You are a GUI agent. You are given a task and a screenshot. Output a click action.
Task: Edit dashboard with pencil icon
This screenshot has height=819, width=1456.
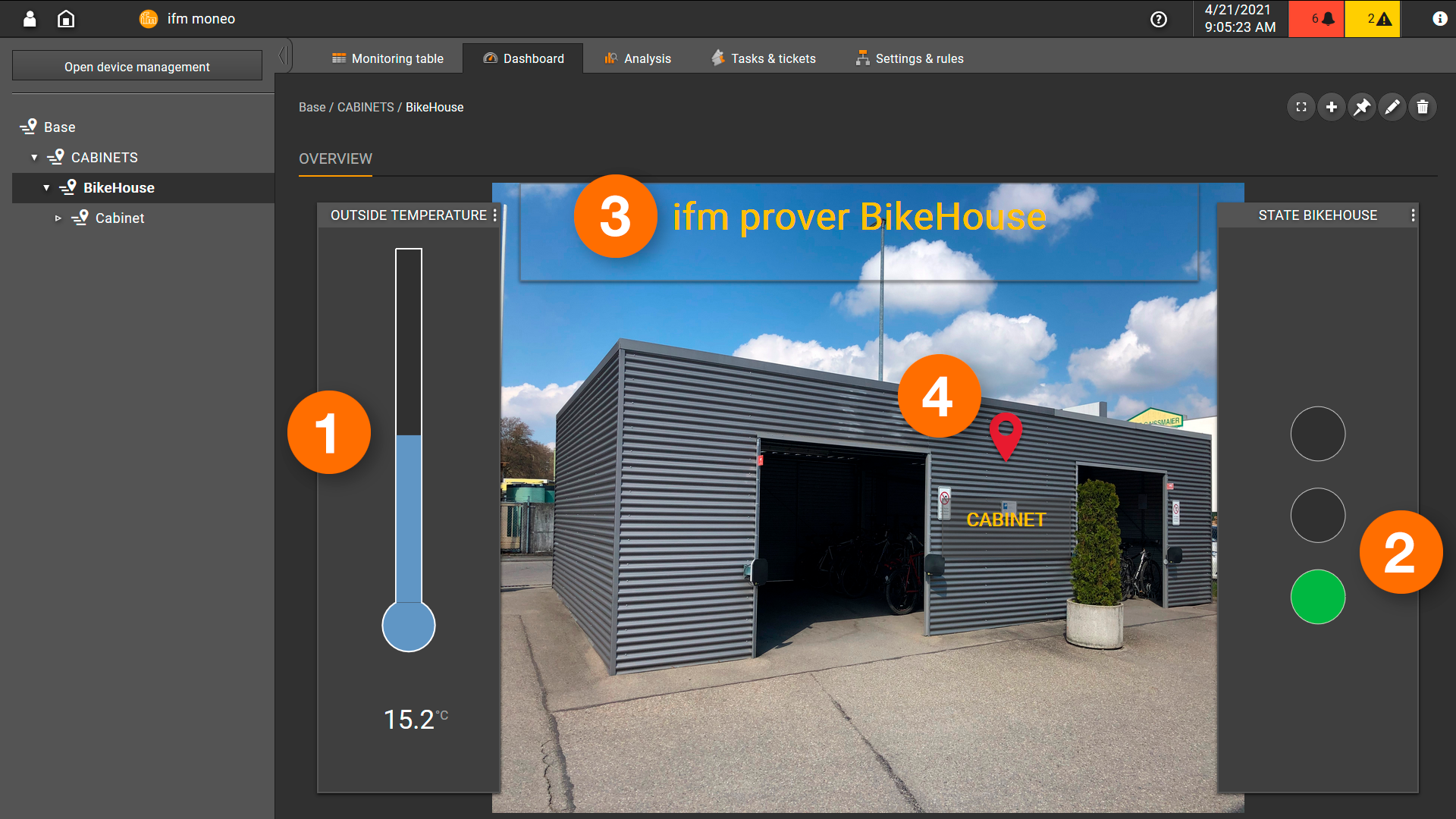pos(1392,107)
